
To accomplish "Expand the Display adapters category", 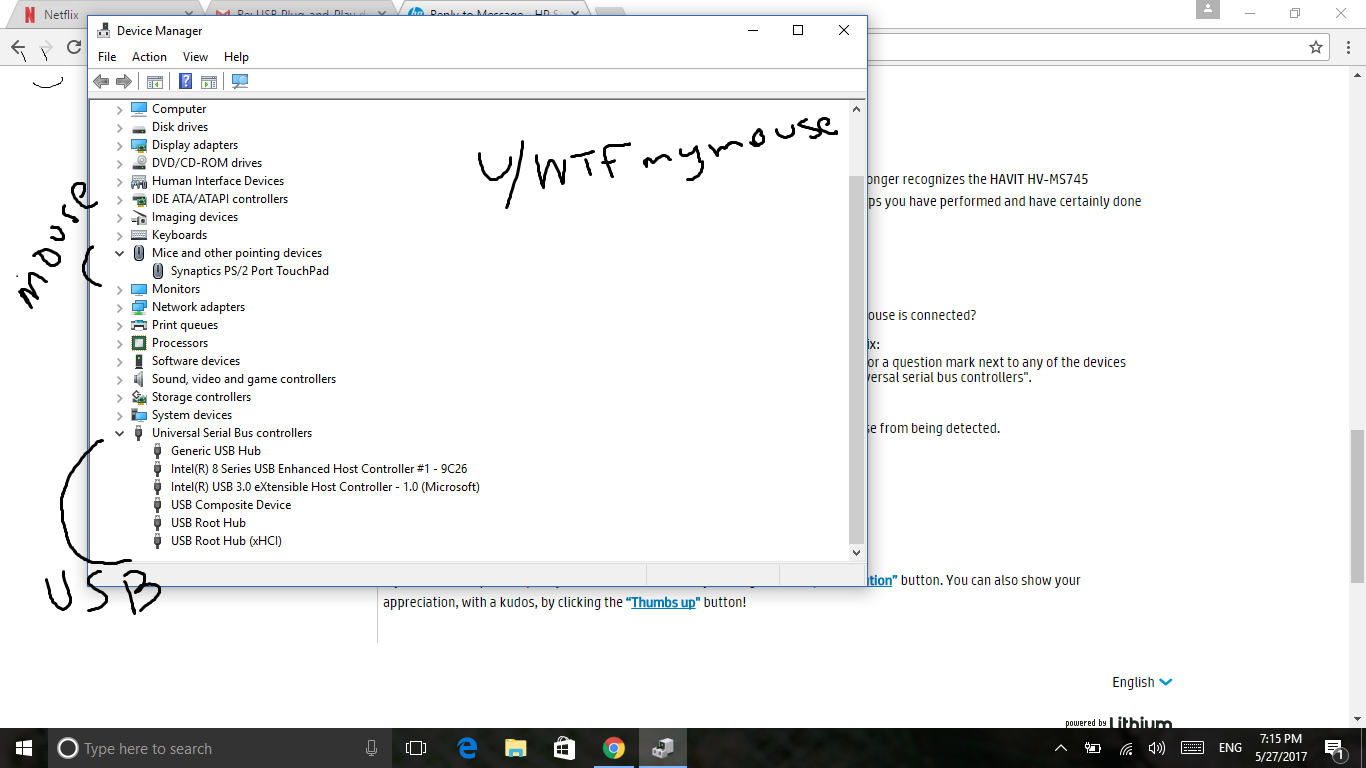I will pos(119,144).
